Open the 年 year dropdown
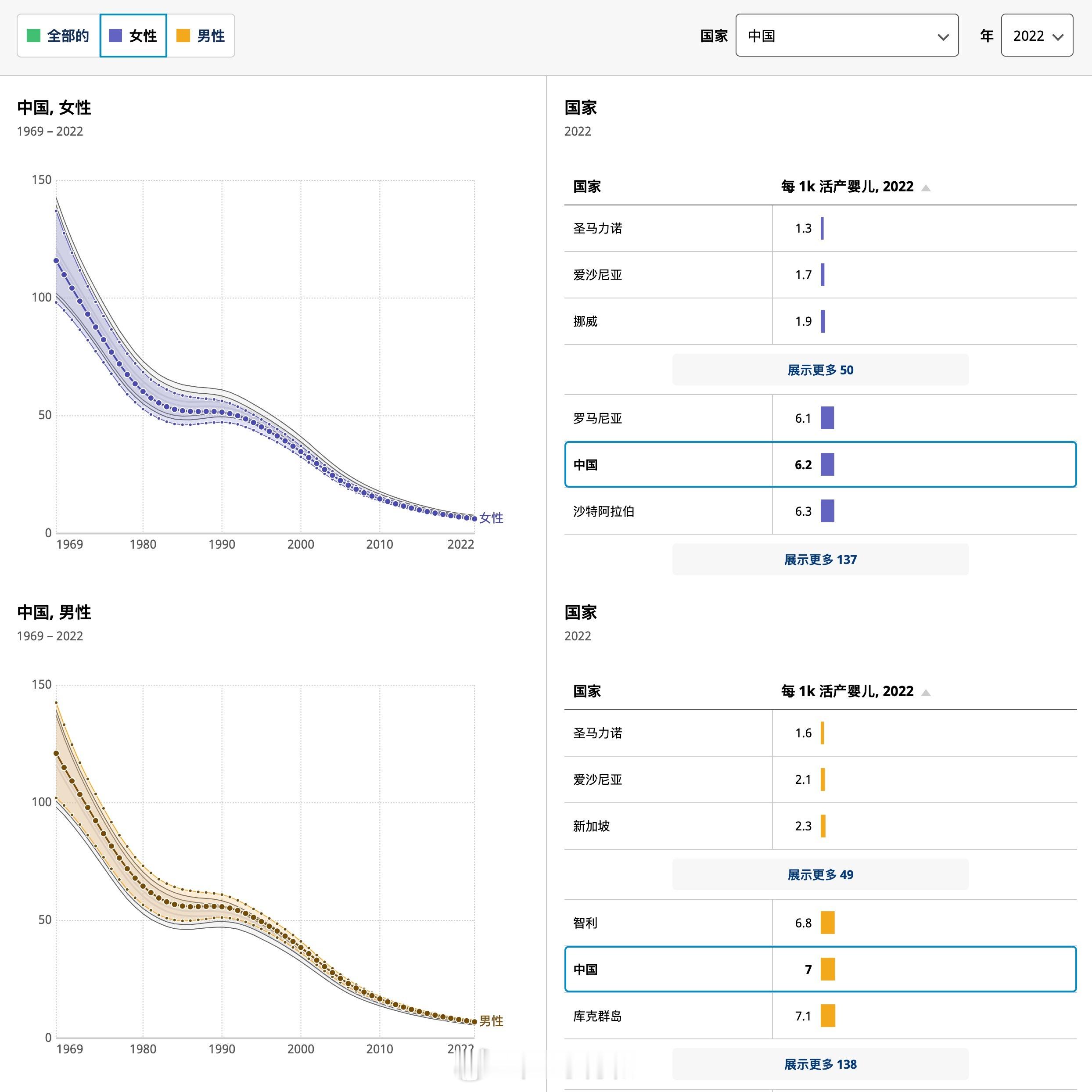This screenshot has width=1092, height=1092. coord(1036,36)
